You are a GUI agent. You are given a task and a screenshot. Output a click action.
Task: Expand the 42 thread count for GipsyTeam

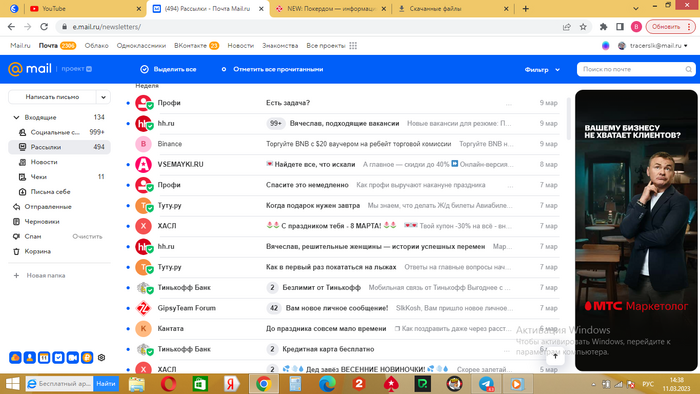274,308
